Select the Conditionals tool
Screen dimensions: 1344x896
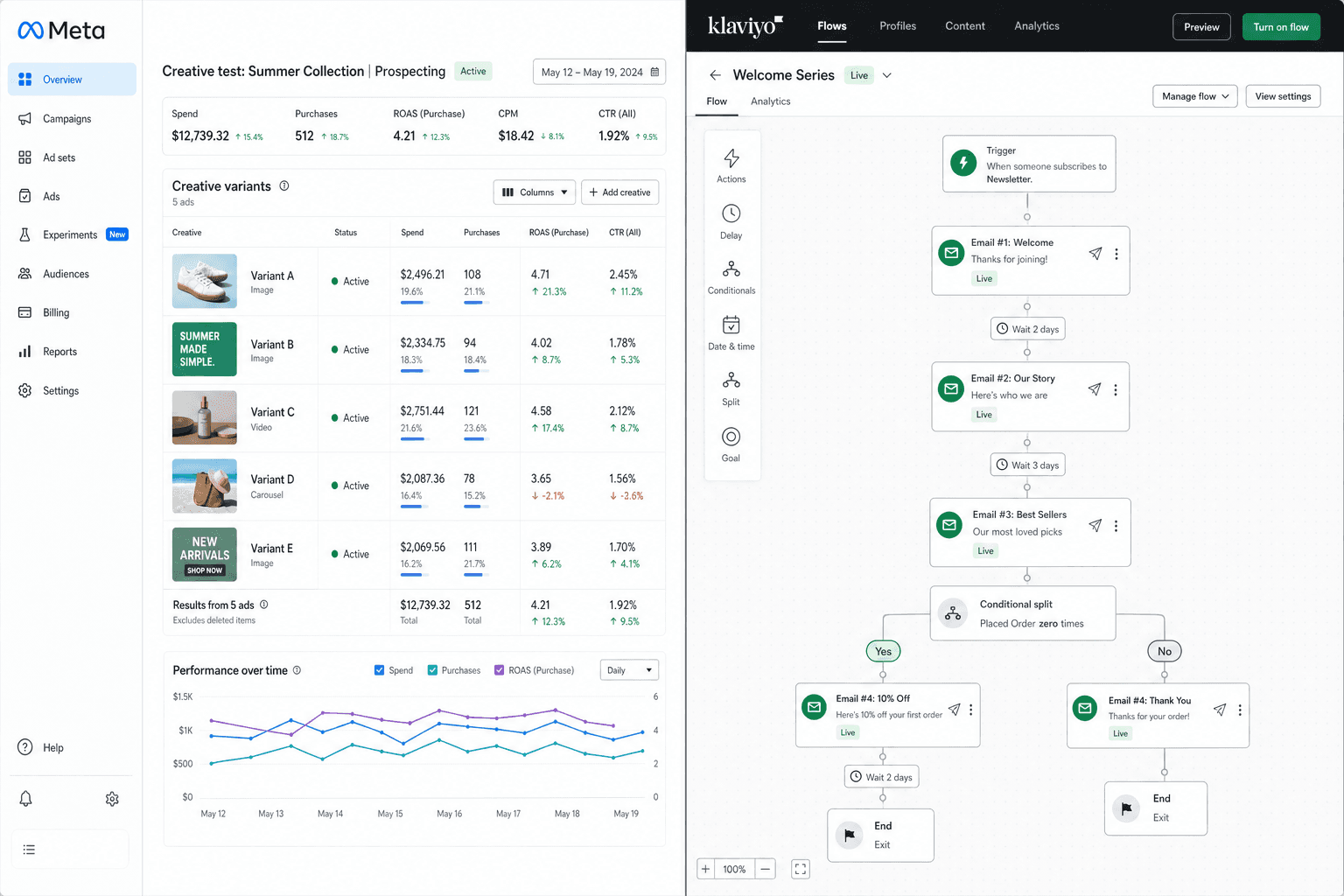tap(731, 277)
